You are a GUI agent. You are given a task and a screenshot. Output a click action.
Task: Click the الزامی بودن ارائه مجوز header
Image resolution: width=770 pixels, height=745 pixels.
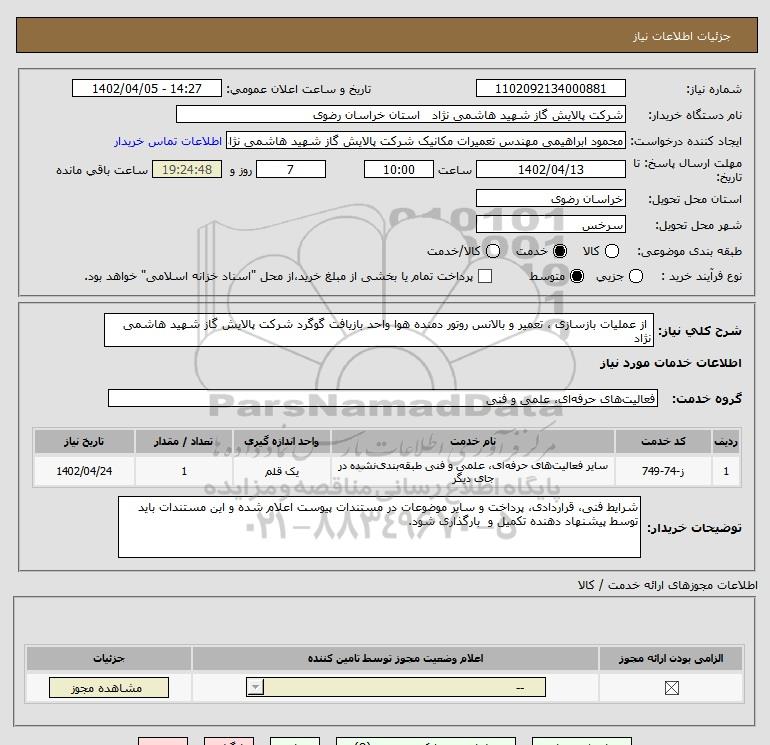click(671, 658)
